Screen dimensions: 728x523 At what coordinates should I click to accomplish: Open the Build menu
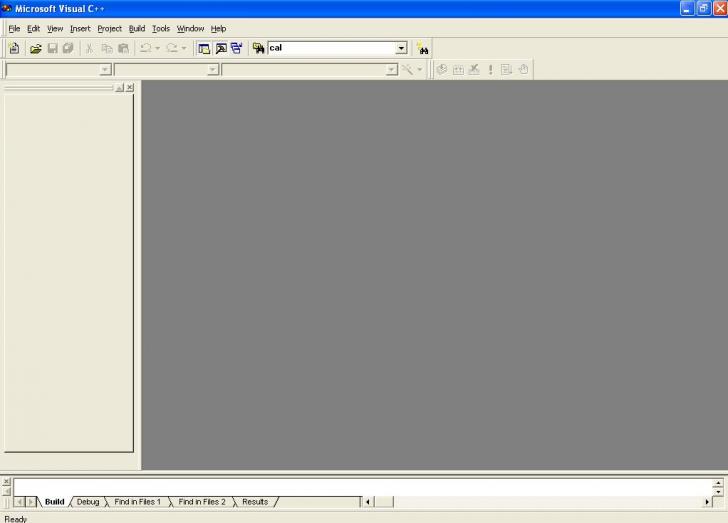click(x=137, y=29)
